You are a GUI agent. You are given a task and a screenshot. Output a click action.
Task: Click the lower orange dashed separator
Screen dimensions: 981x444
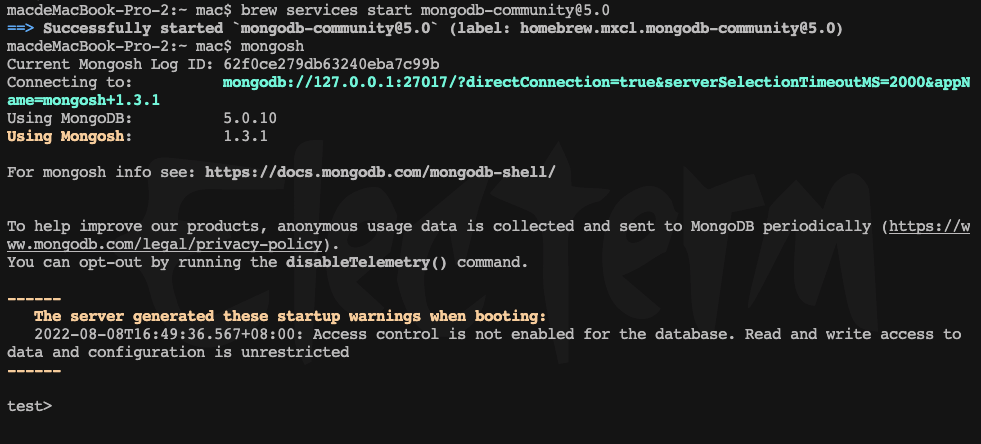(x=34, y=371)
